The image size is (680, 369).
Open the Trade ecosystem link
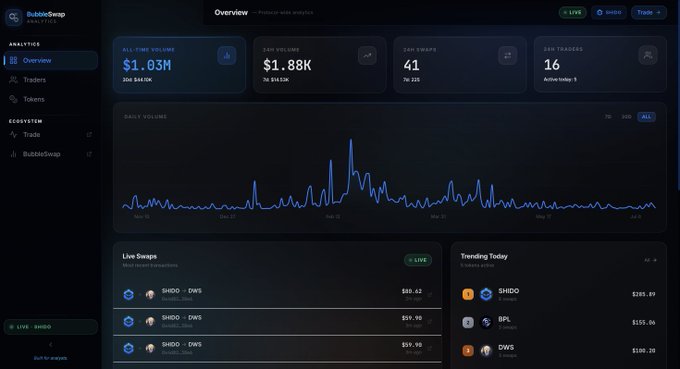pyautogui.click(x=51, y=134)
